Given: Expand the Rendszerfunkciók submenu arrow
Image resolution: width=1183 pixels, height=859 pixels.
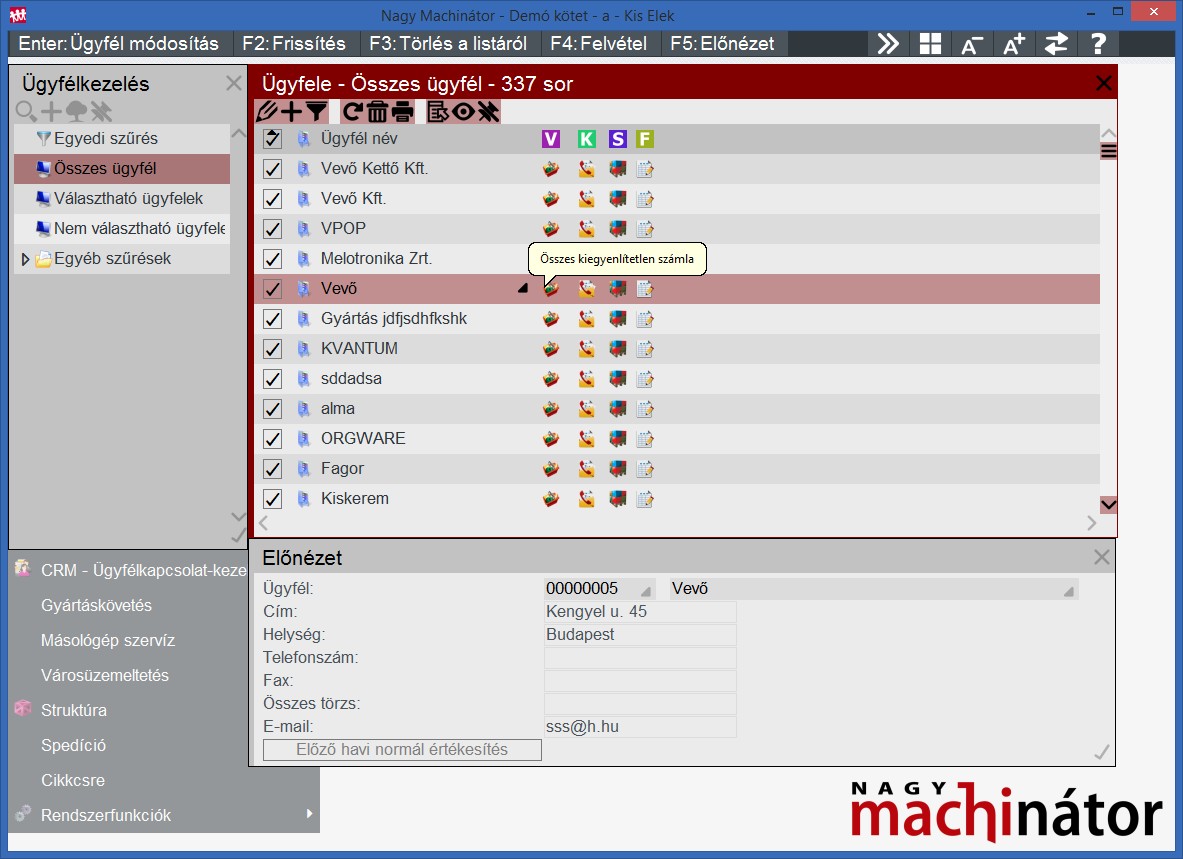Looking at the screenshot, I should click(309, 814).
